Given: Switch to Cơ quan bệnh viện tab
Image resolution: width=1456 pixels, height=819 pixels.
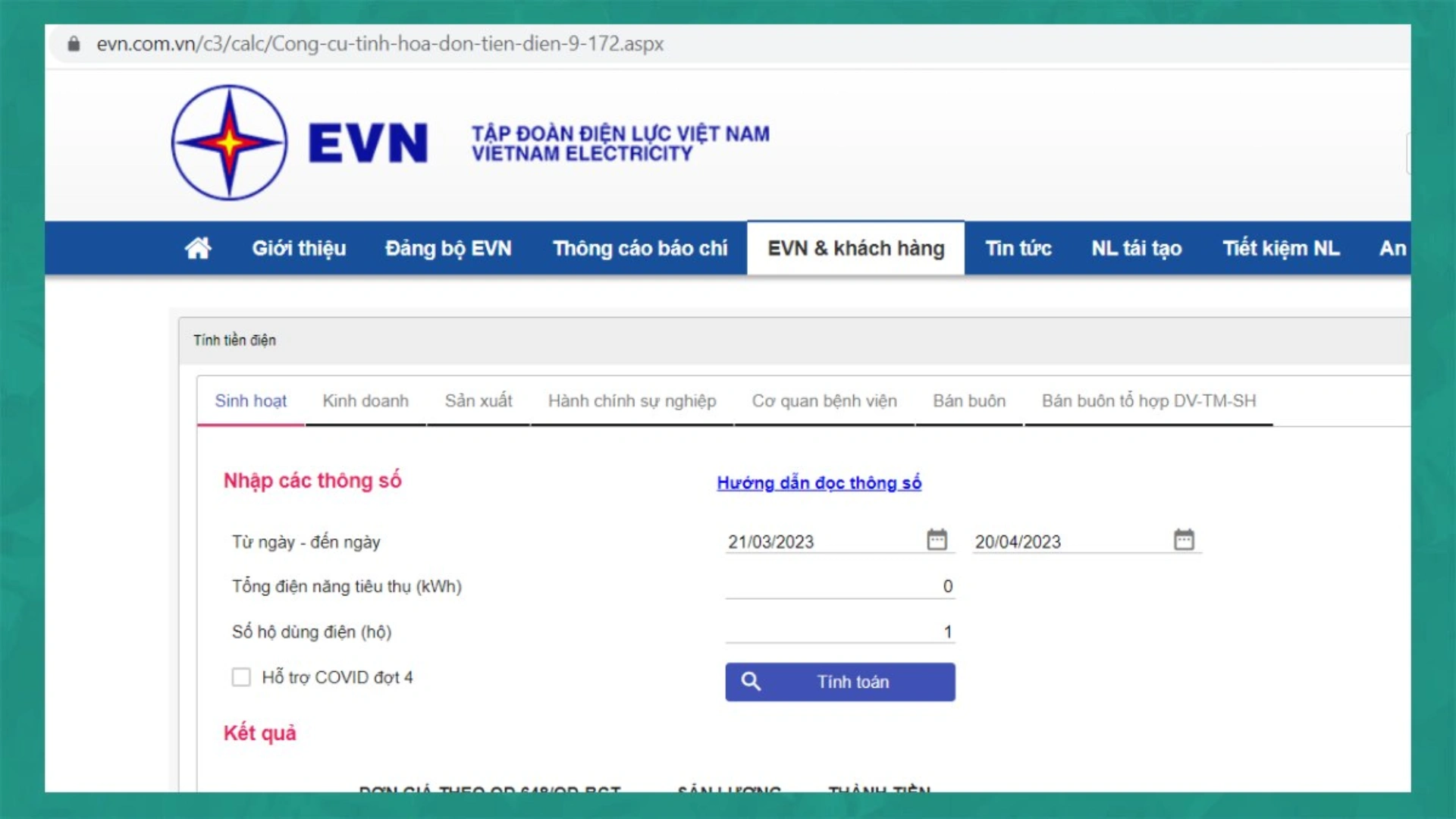Looking at the screenshot, I should click(824, 400).
